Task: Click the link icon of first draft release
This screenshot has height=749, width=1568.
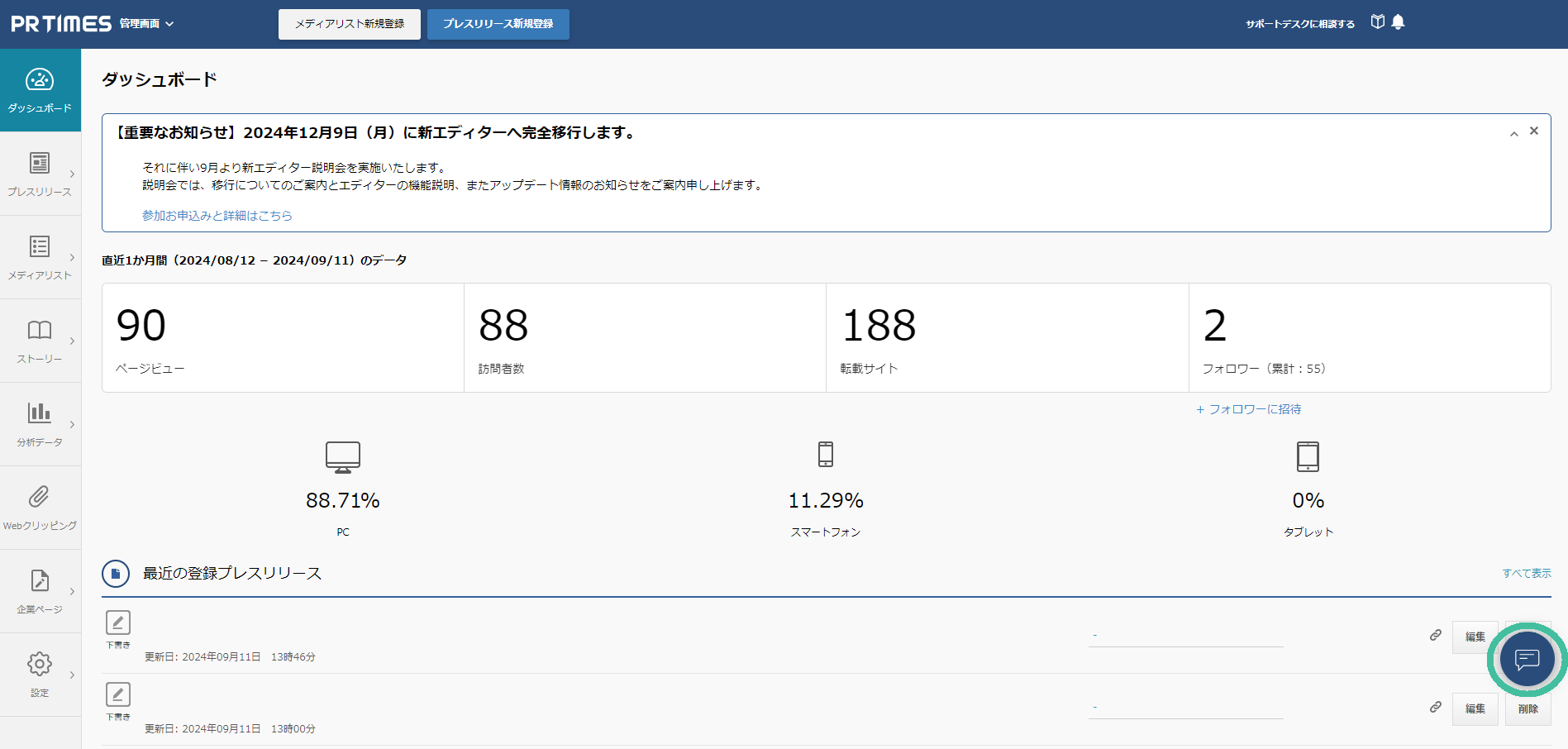Action: [1436, 635]
